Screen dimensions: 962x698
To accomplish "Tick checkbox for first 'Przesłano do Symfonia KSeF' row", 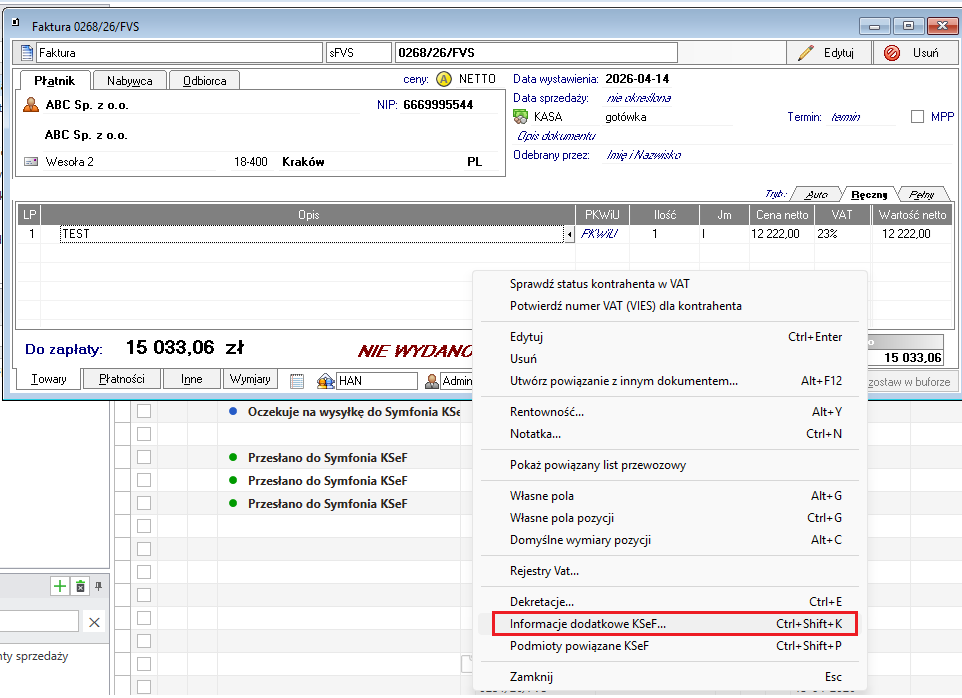I will tap(144, 457).
